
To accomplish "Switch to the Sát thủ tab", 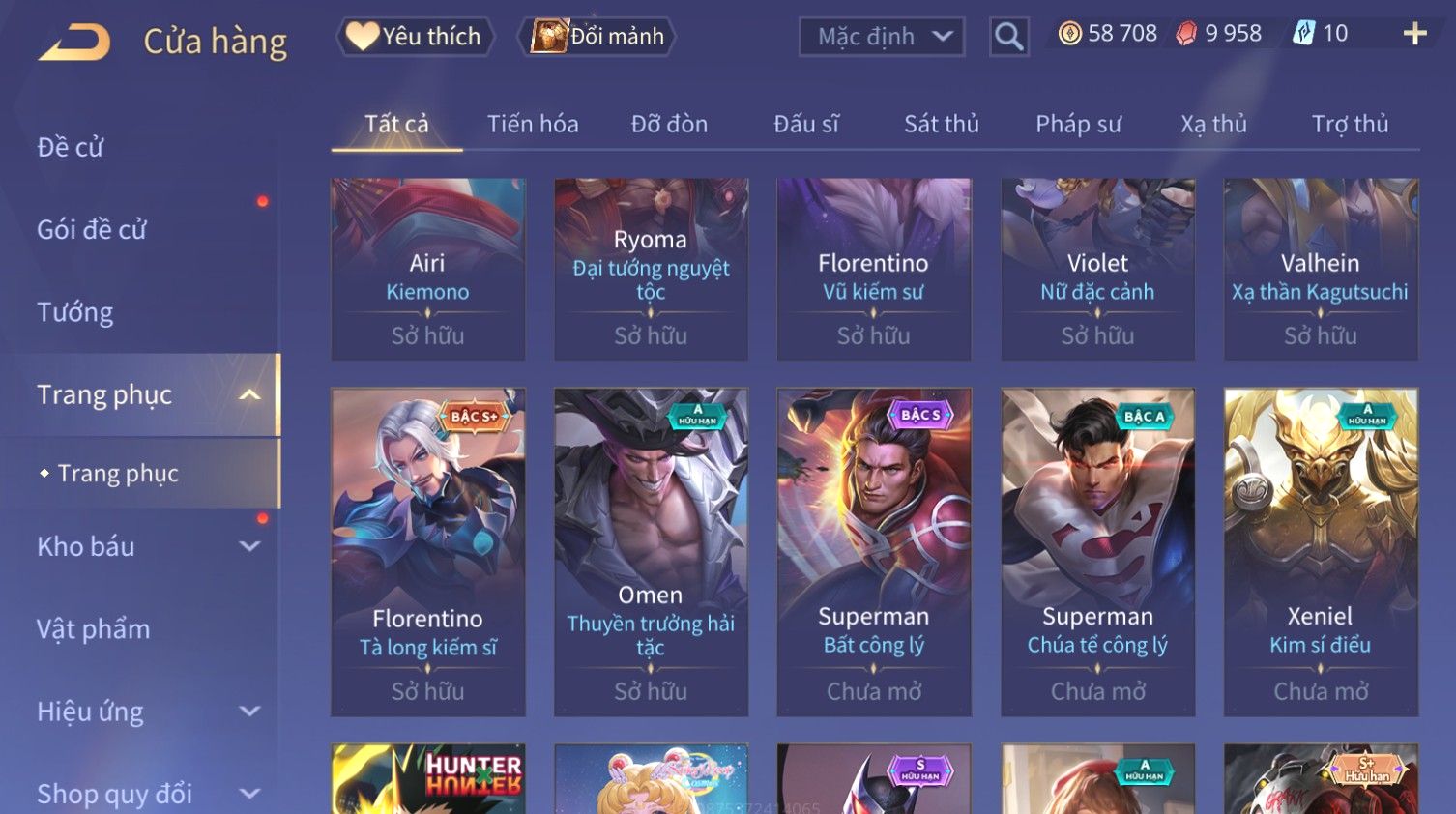I will [942, 124].
